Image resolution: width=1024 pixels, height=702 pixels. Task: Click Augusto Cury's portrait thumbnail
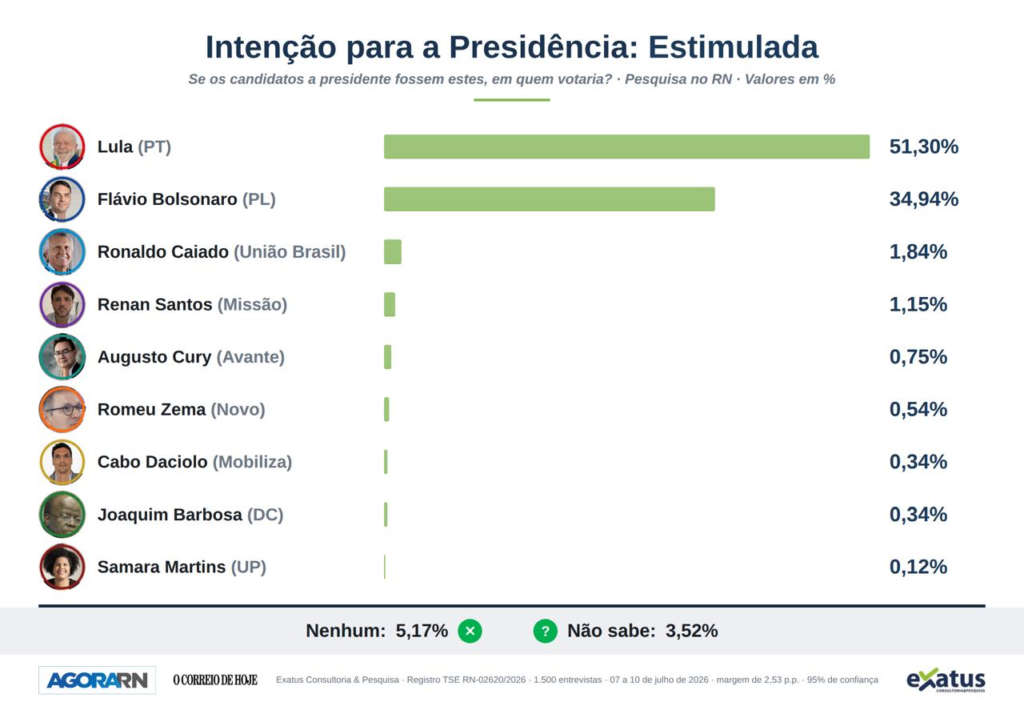62,357
